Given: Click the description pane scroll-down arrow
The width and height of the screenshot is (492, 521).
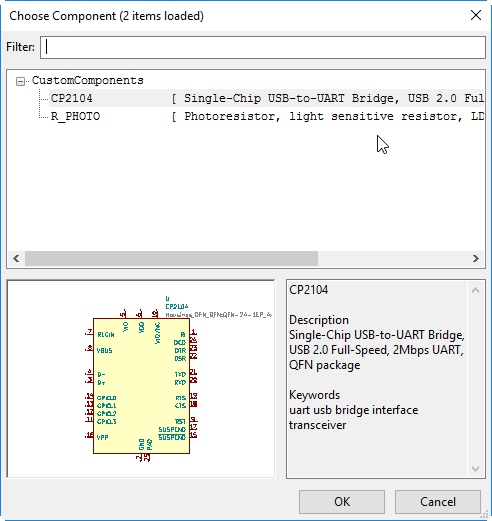Looking at the screenshot, I should [476, 468].
